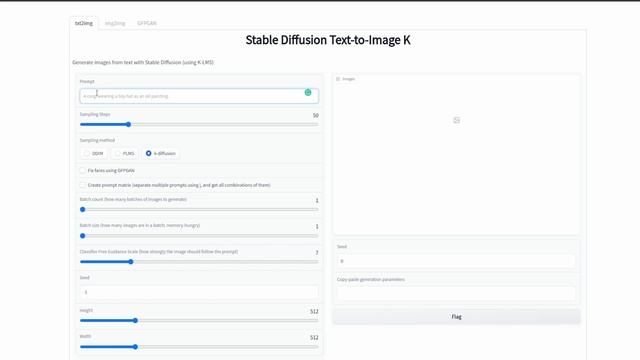Click the Sampling Steps value 50
The image size is (640, 360).
316,116
